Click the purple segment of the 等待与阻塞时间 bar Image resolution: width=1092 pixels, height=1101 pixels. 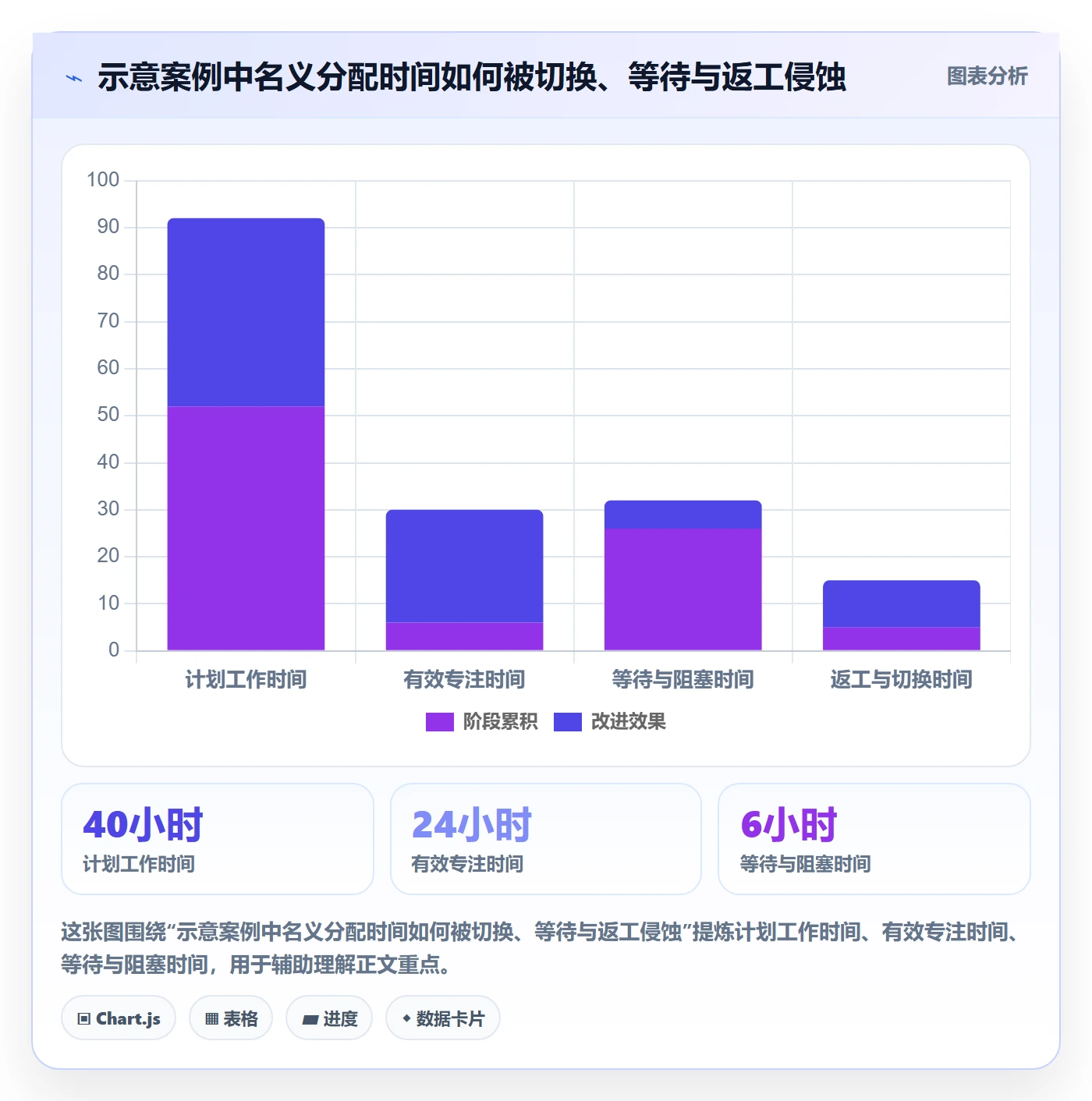click(x=682, y=589)
